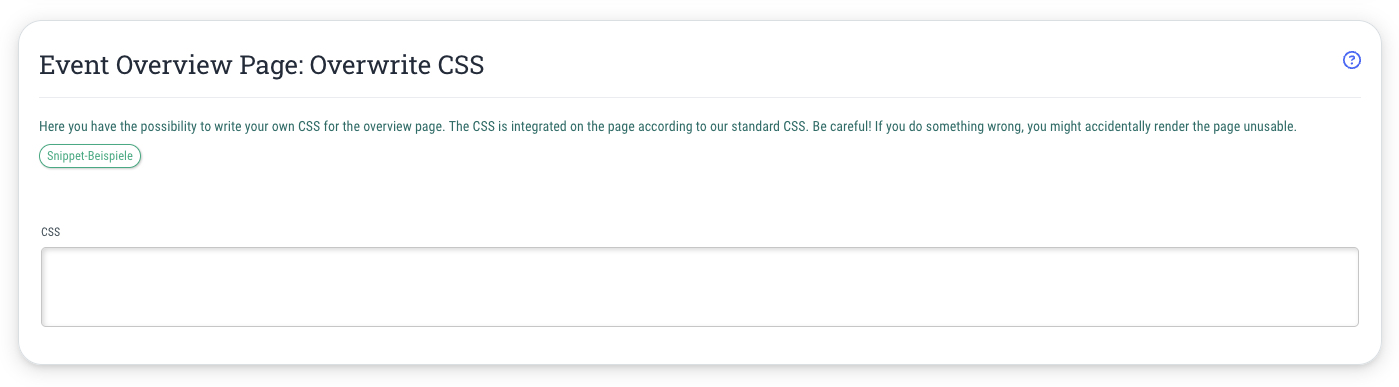Click the CSS field label
This screenshot has height=387, width=1399.
tap(50, 232)
